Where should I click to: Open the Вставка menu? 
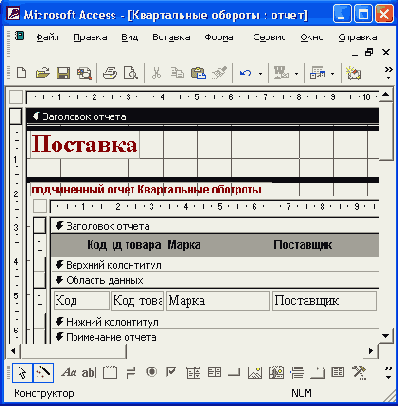point(171,37)
